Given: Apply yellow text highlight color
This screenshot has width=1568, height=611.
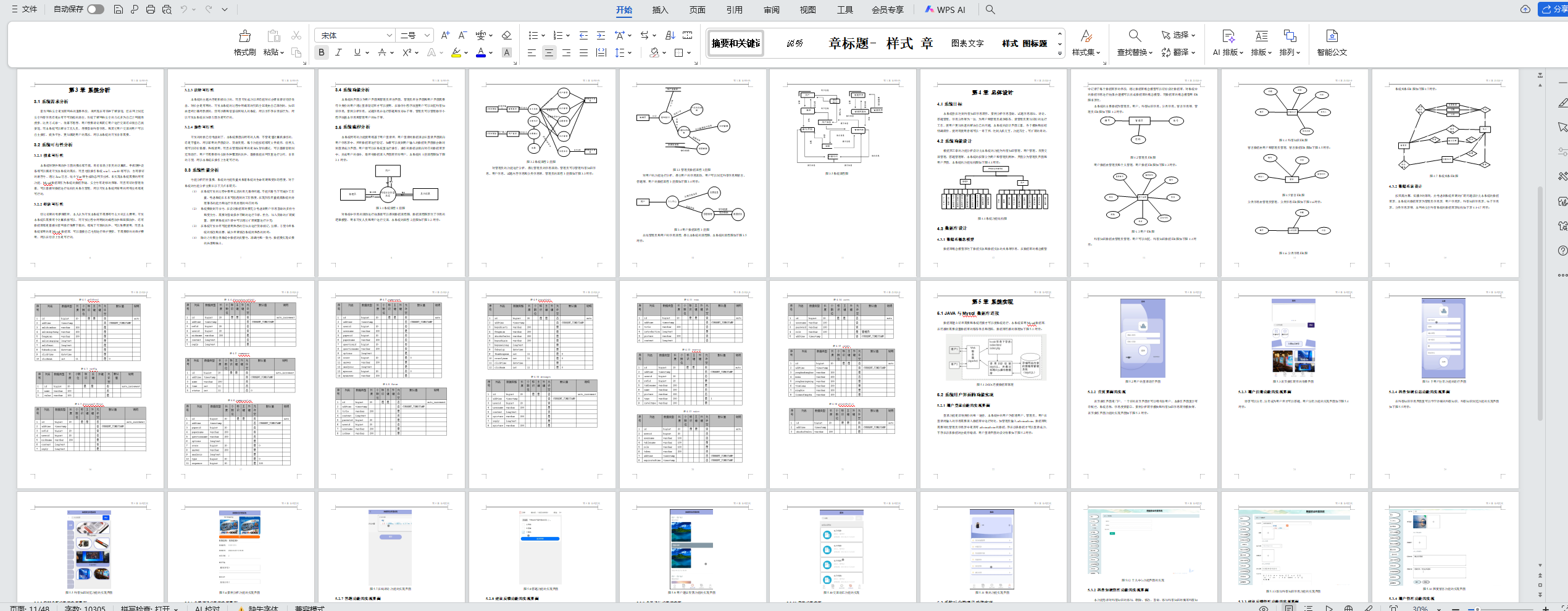Looking at the screenshot, I should 456,53.
